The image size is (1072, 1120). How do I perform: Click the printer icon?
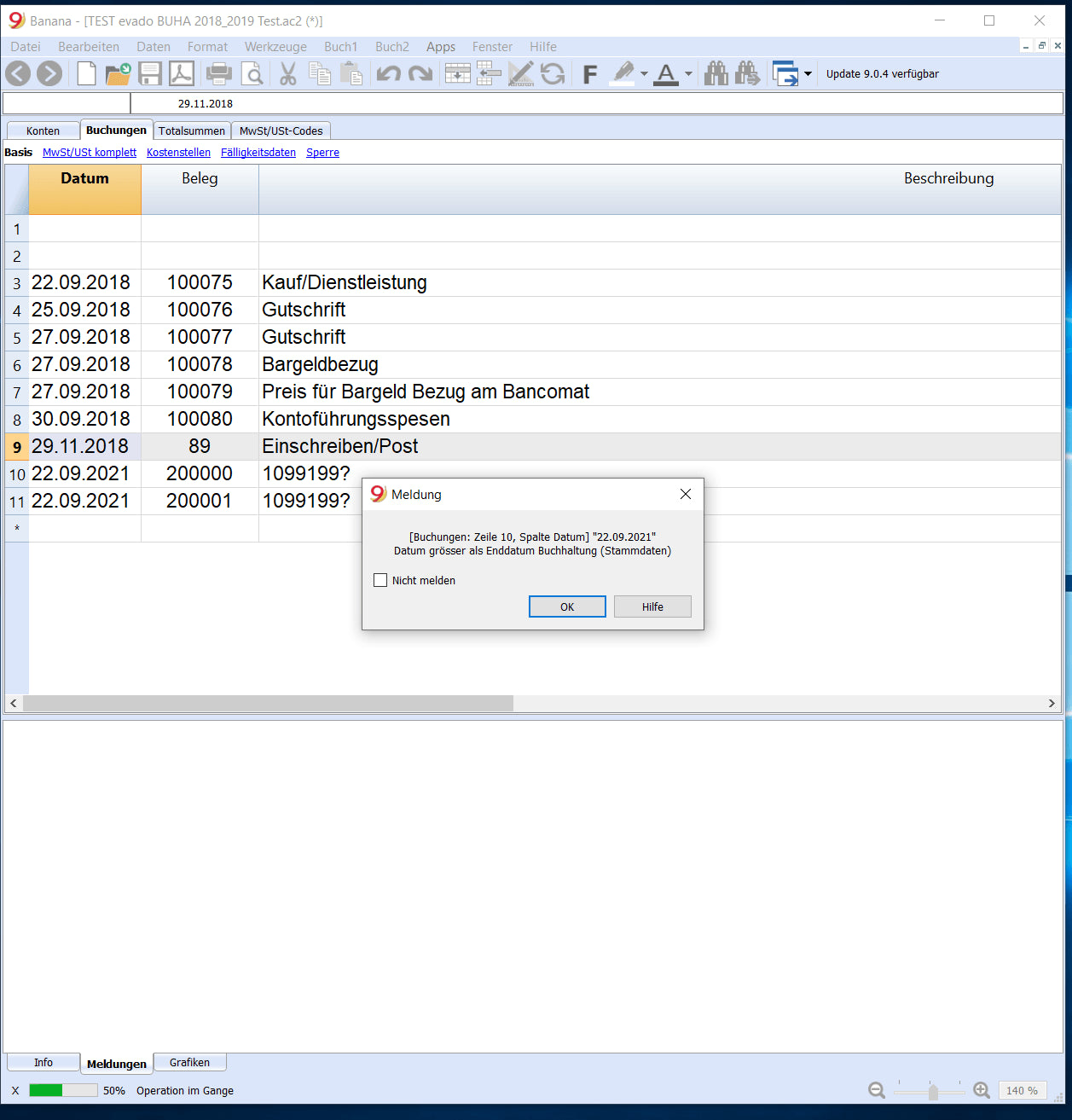point(219,74)
